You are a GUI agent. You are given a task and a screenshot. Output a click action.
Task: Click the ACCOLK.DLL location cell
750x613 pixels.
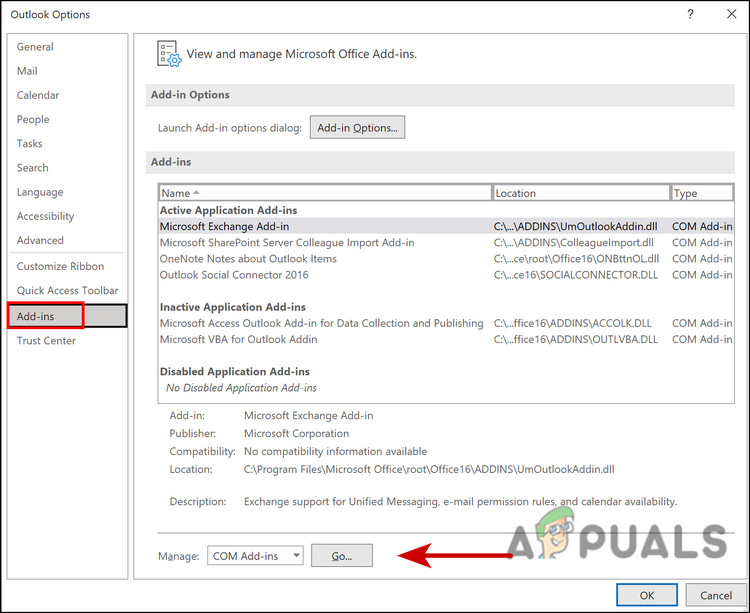[573, 324]
